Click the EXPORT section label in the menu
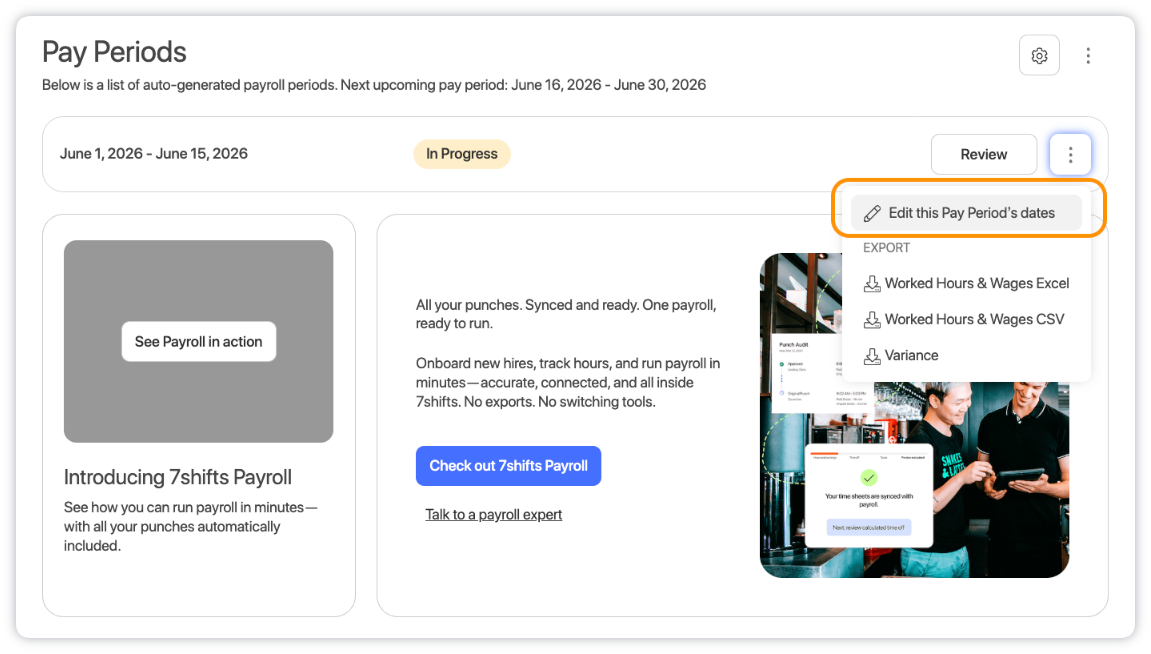Image resolution: width=1151 pixels, height=654 pixels. (886, 248)
